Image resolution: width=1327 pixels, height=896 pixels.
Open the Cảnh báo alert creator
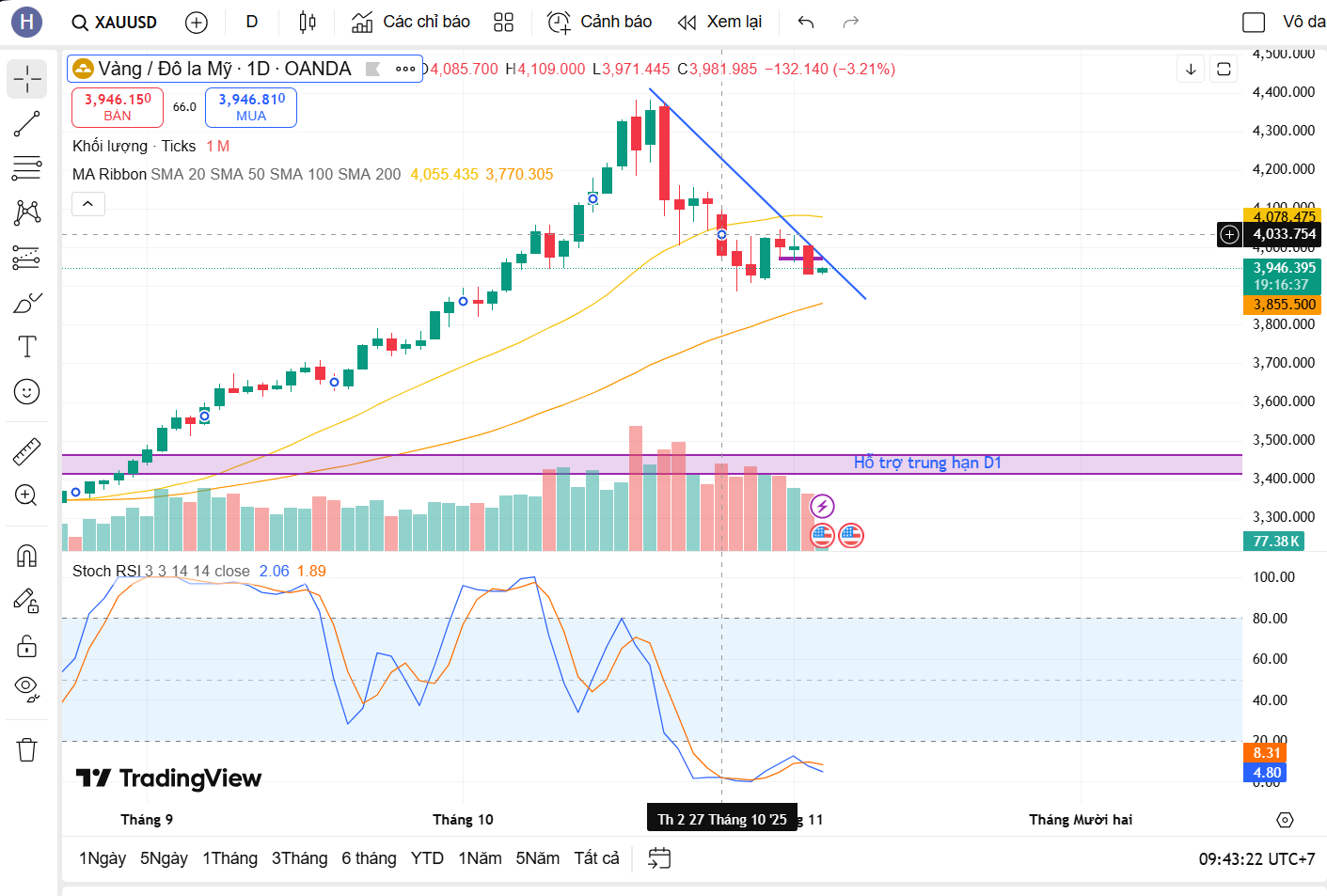pyautogui.click(x=600, y=23)
